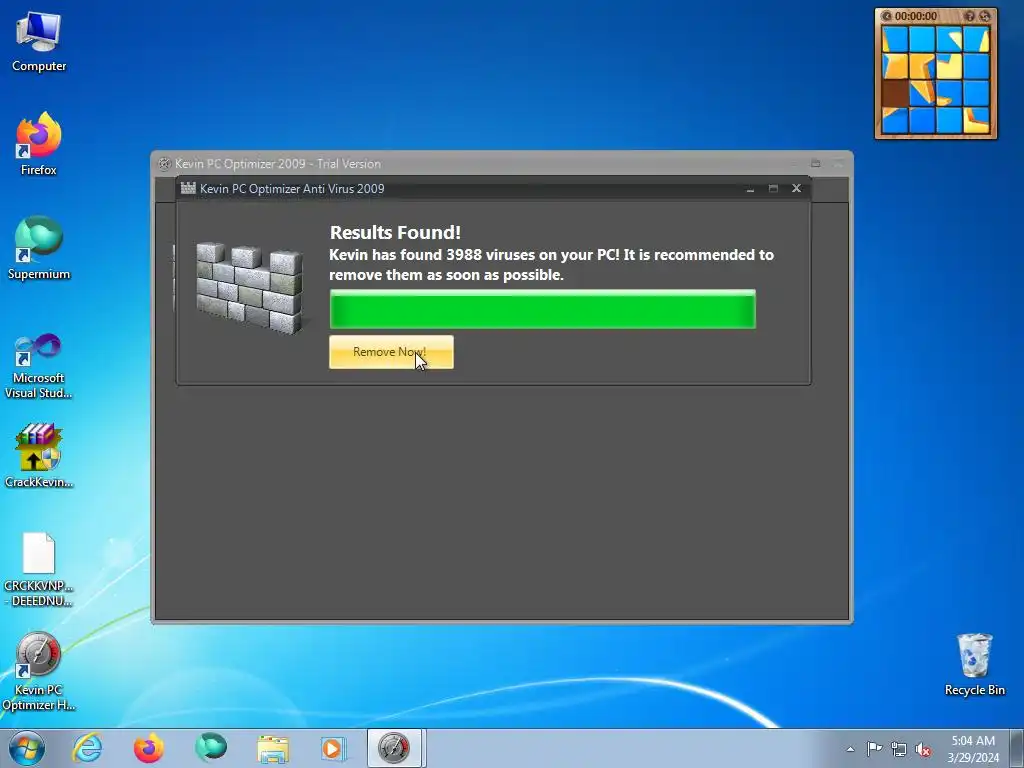
Task: Click the green scan progress bar
Action: 543,309
